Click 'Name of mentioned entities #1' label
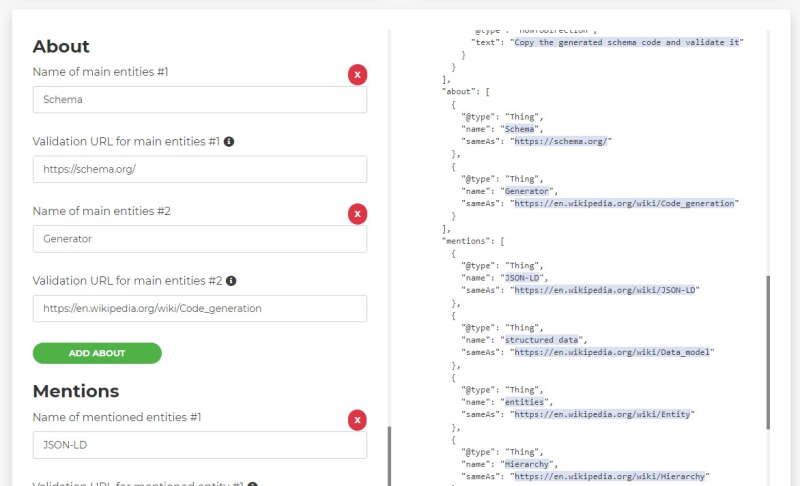800x486 pixels. point(117,417)
